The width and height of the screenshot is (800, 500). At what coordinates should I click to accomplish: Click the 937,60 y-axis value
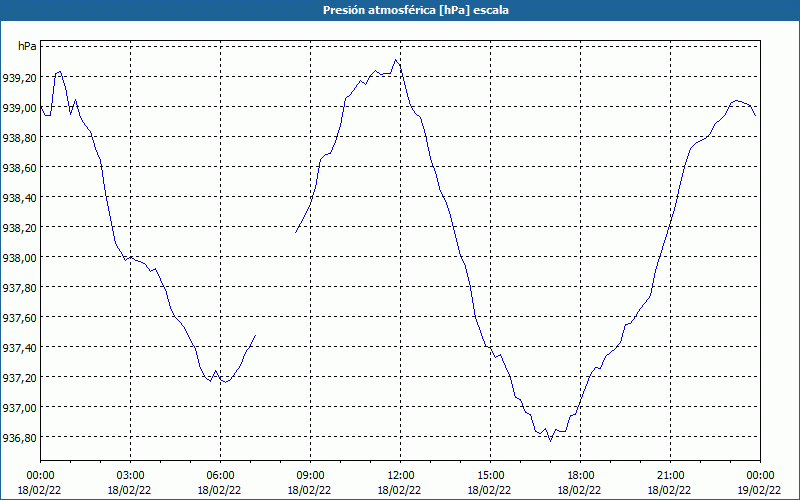point(19,317)
